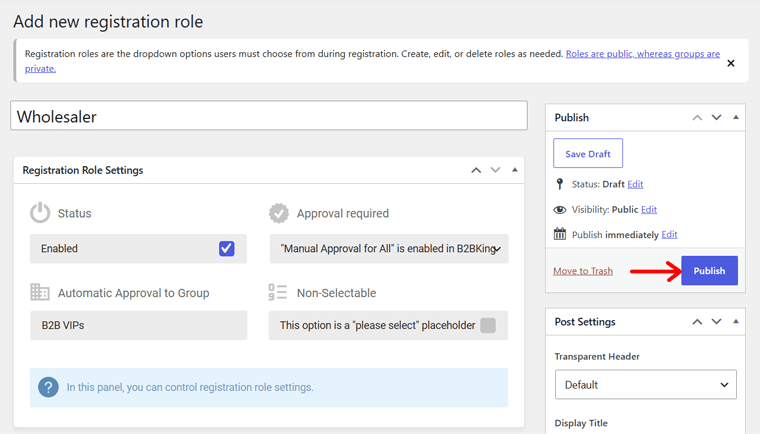This screenshot has height=434, width=760.
Task: Click the "Approval required" label text
Action: pos(343,213)
